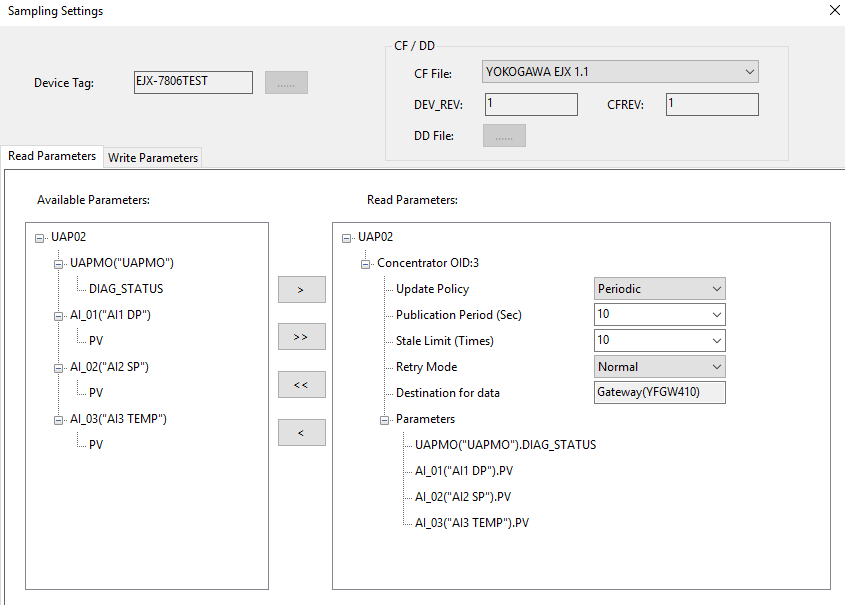Screen dimensions: 845x605
Task: Click the > button to add a parameter
Action: (x=301, y=289)
